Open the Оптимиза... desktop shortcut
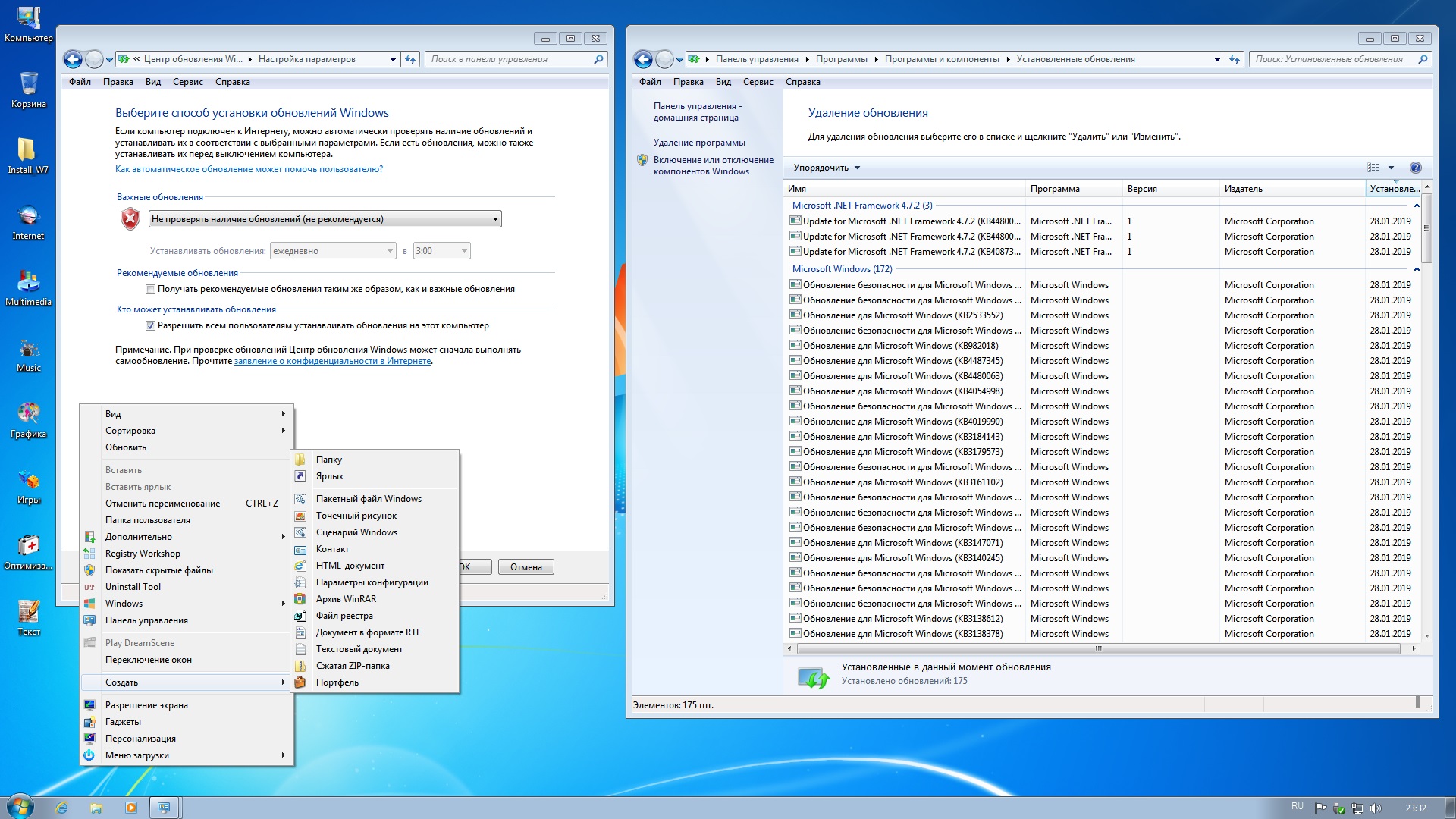This screenshot has width=1456, height=819. [x=28, y=546]
